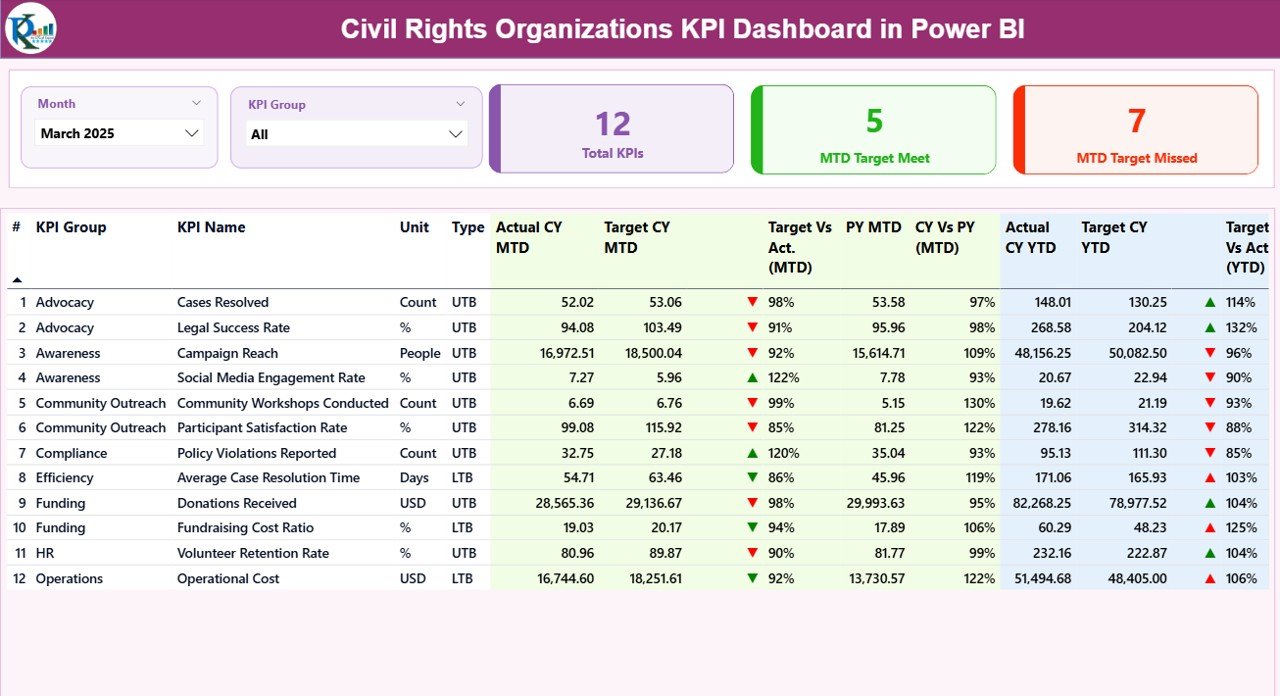Click the green up-triangle for Social Media Engagement MTD
Image resolution: width=1280 pixels, height=696 pixels.
(x=752, y=377)
